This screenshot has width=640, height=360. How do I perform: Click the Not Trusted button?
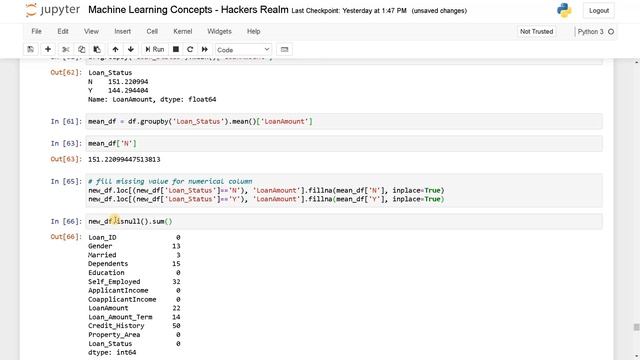click(536, 31)
